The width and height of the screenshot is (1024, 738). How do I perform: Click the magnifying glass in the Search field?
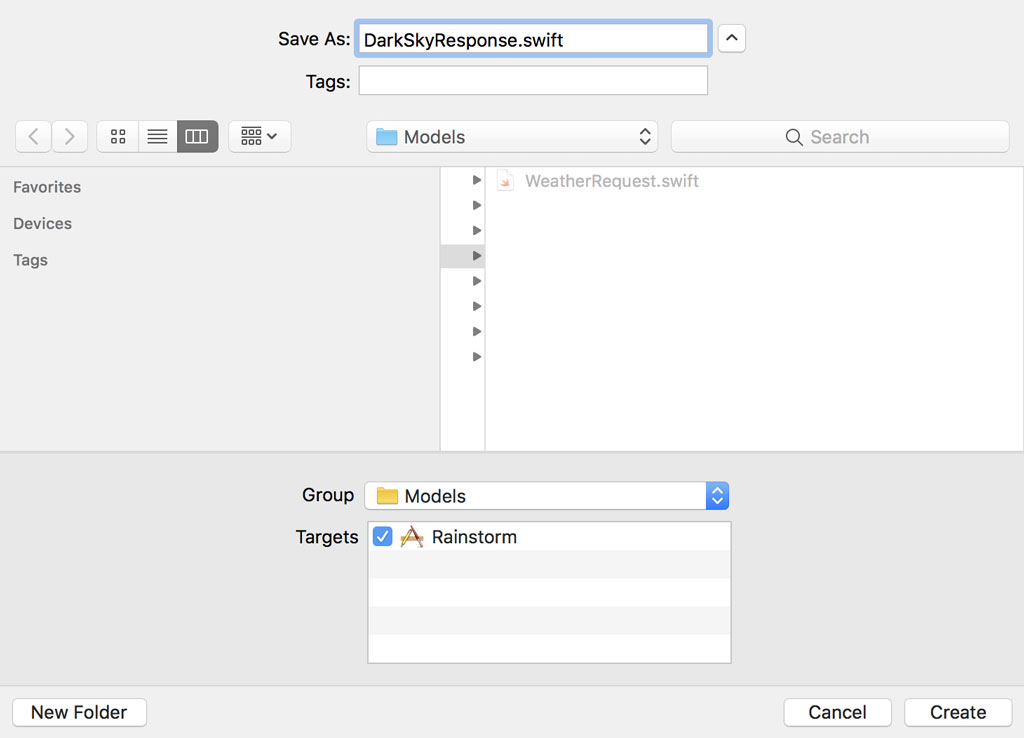click(x=794, y=136)
